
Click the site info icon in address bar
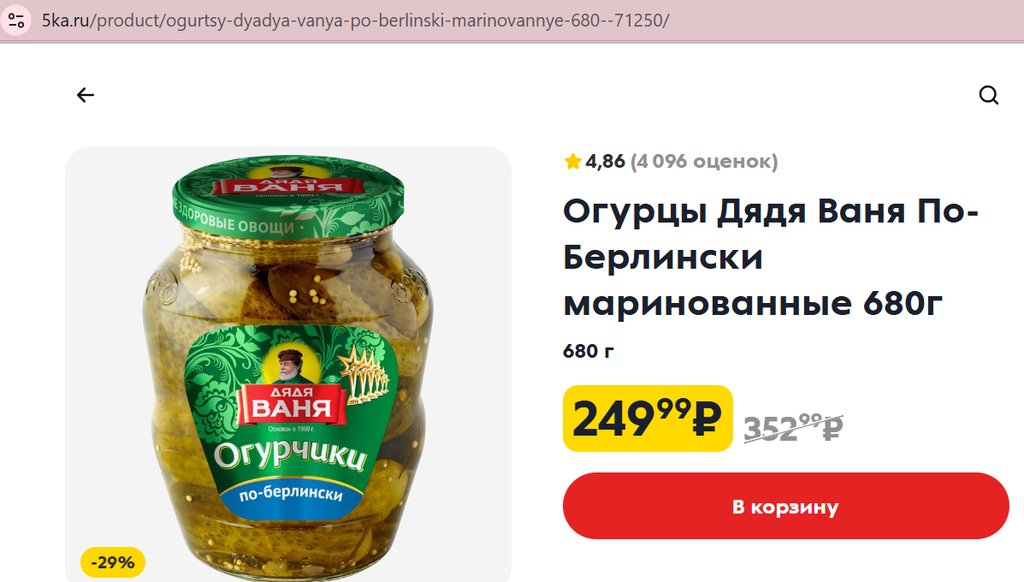[x=16, y=20]
